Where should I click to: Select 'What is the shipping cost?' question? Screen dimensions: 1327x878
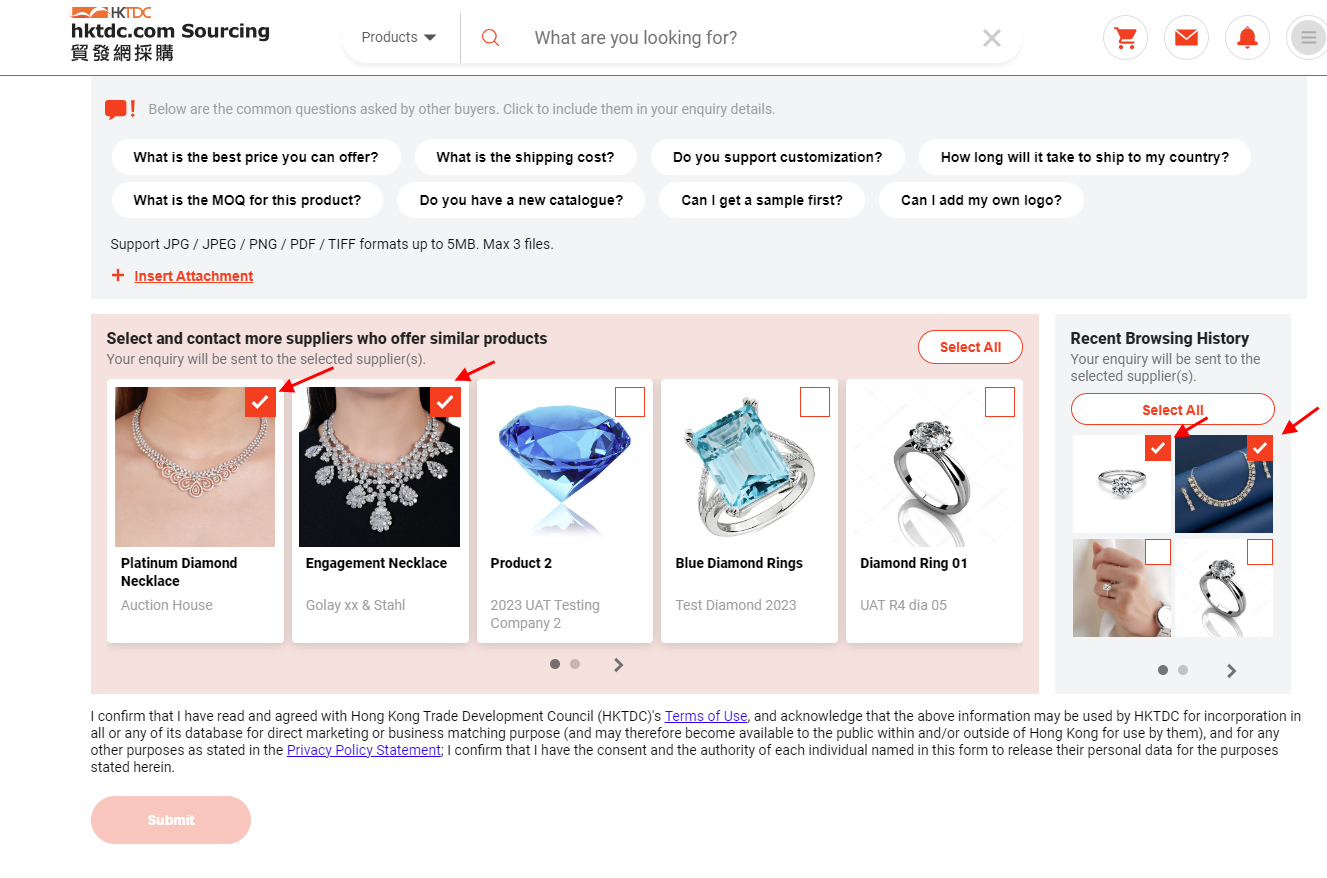(x=525, y=157)
